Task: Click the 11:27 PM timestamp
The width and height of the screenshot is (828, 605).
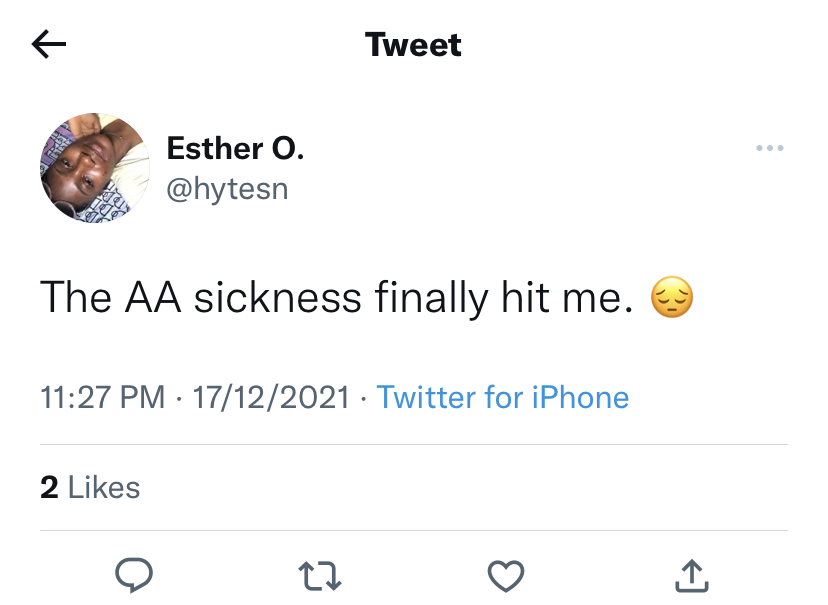Action: click(102, 397)
